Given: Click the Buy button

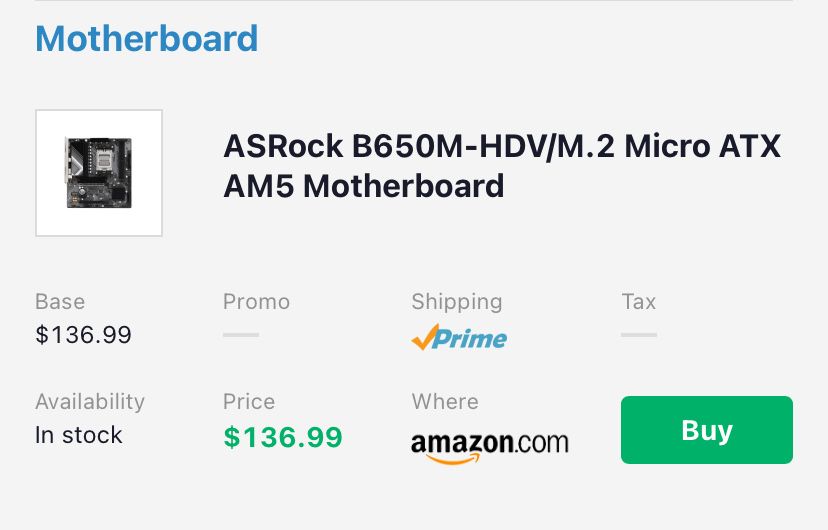Looking at the screenshot, I should point(707,430).
